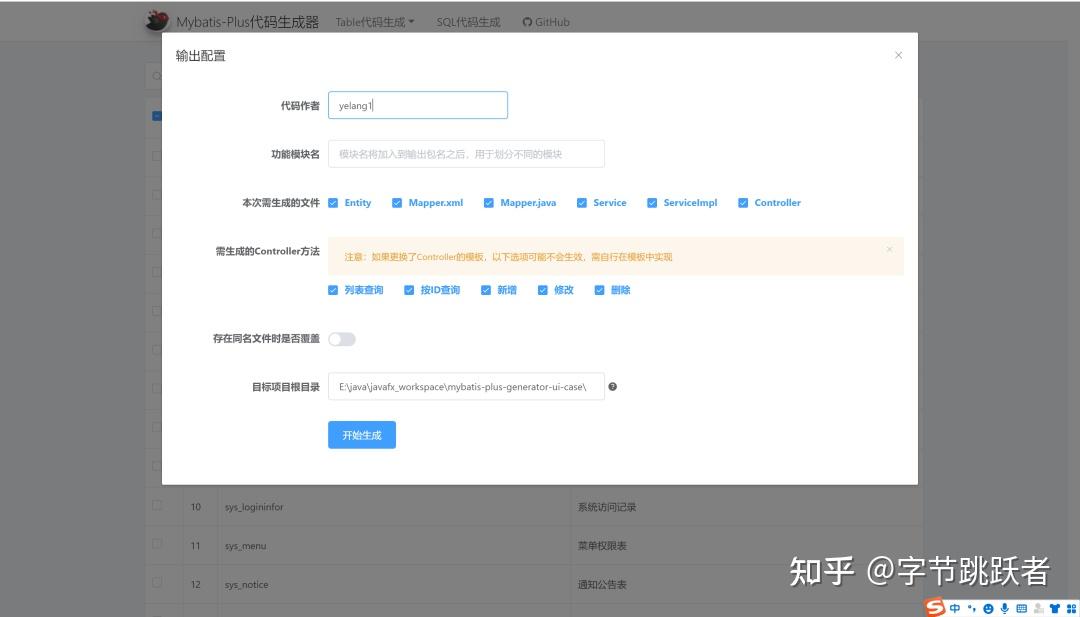Uncheck the Entity file checkbox
1080x617 pixels.
pyautogui.click(x=333, y=202)
